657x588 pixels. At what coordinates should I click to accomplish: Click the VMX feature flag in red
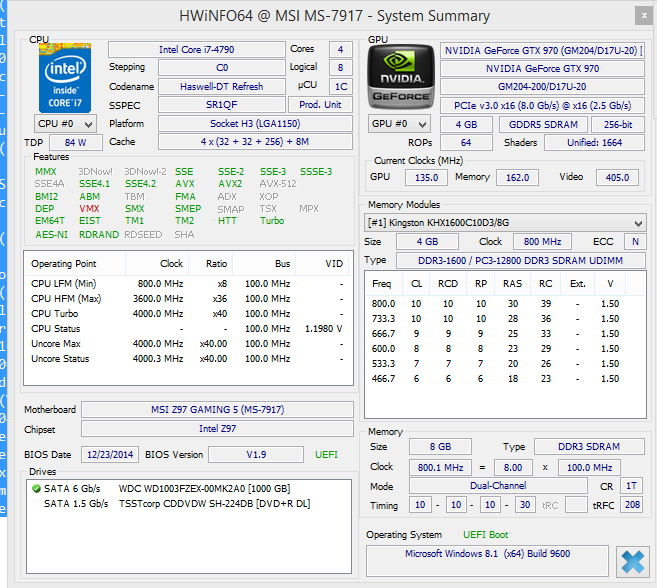(x=89, y=209)
